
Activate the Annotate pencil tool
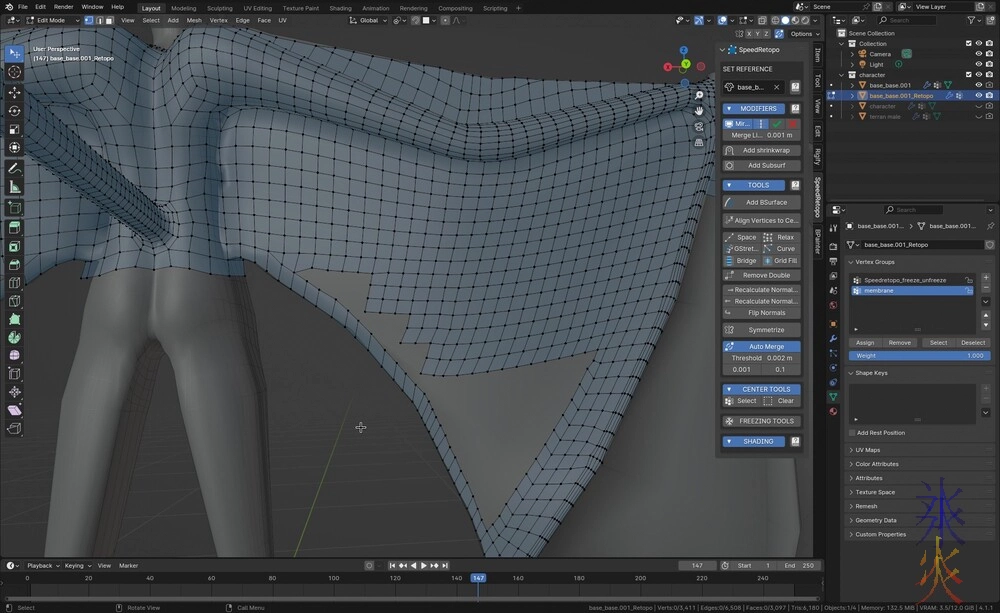[15, 168]
